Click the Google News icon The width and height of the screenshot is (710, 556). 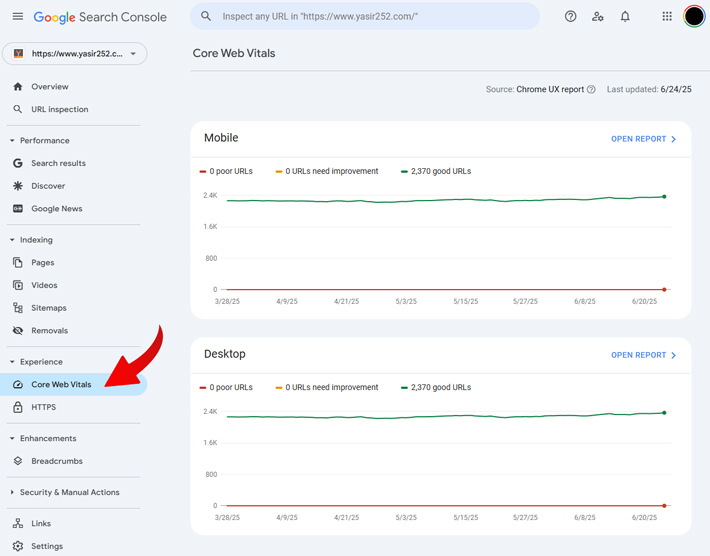[x=18, y=208]
